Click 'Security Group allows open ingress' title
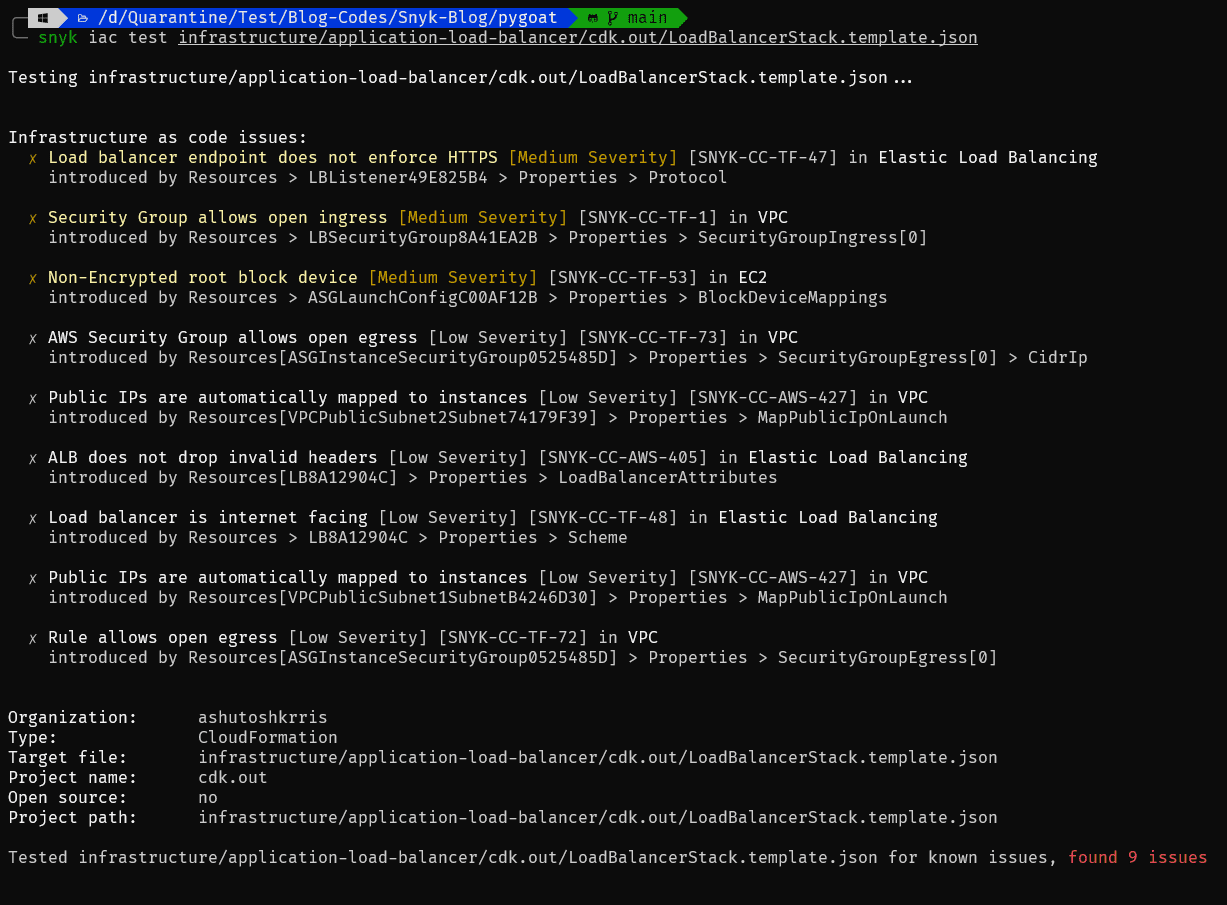 (x=218, y=217)
